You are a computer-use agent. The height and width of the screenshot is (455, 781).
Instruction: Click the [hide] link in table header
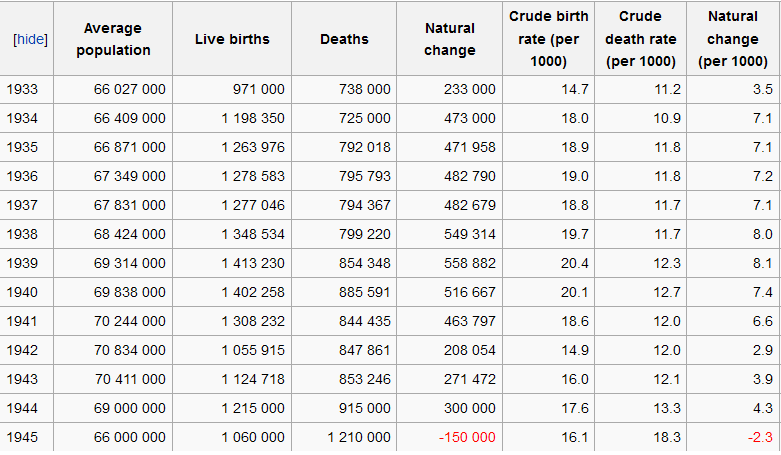point(27,39)
